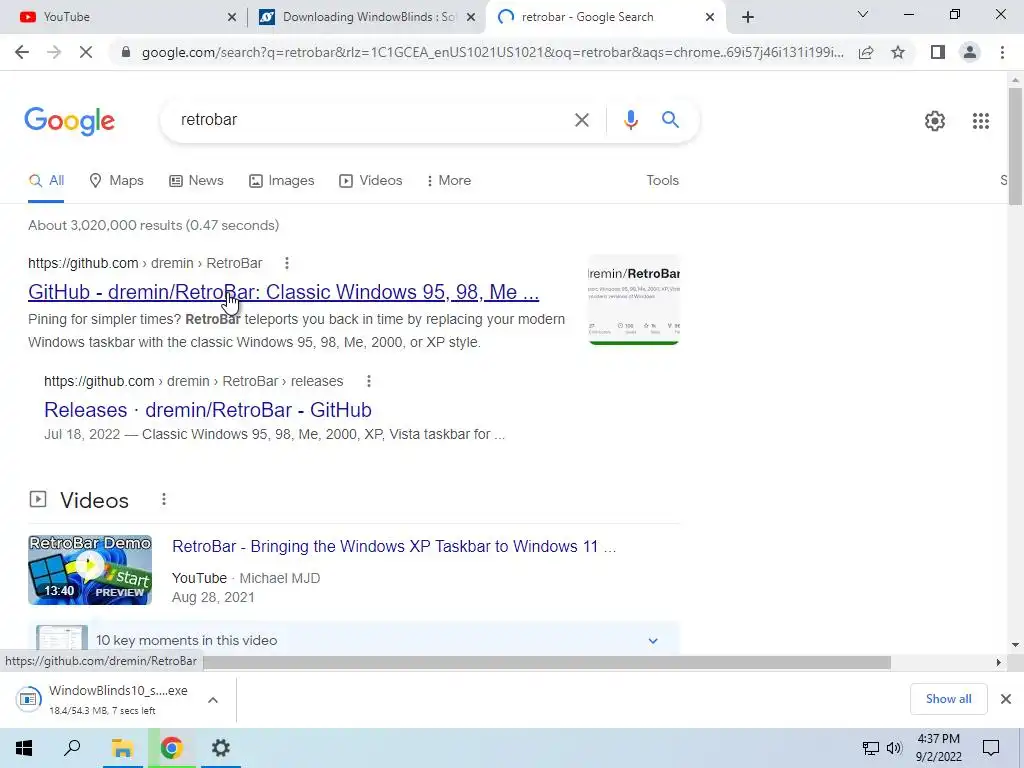Open the Releases dremin/RetroBar link
The height and width of the screenshot is (768, 1024).
click(x=208, y=410)
